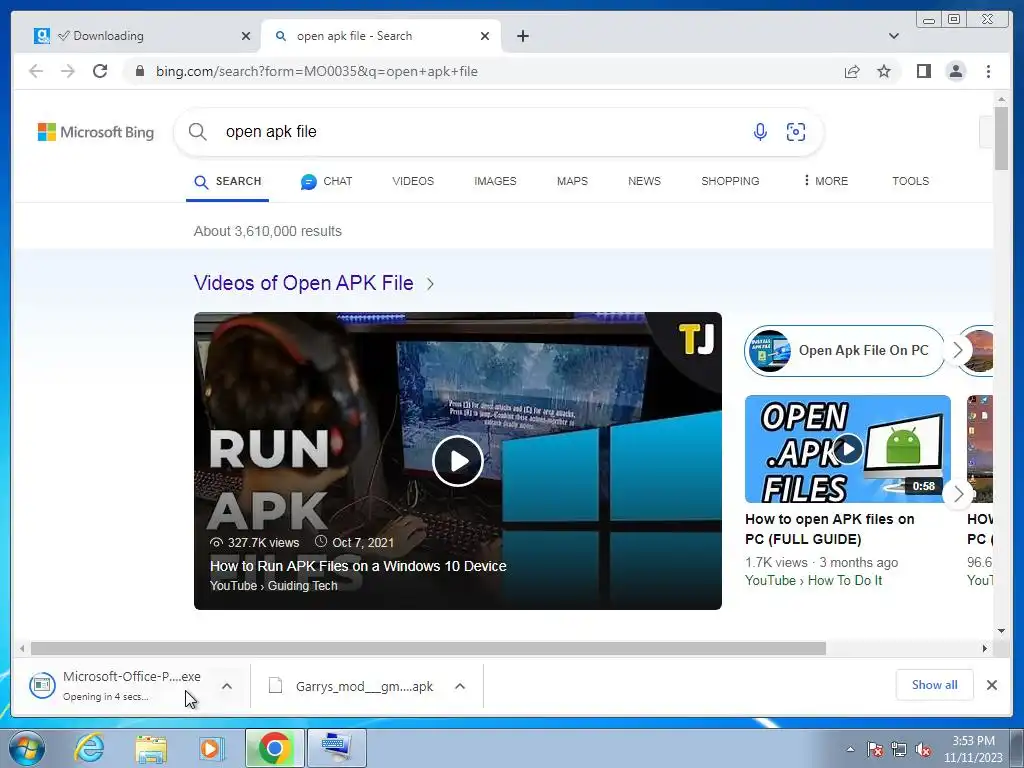The image size is (1024, 768).
Task: Play the 'How to Run APK Files' video
Action: tap(457, 461)
